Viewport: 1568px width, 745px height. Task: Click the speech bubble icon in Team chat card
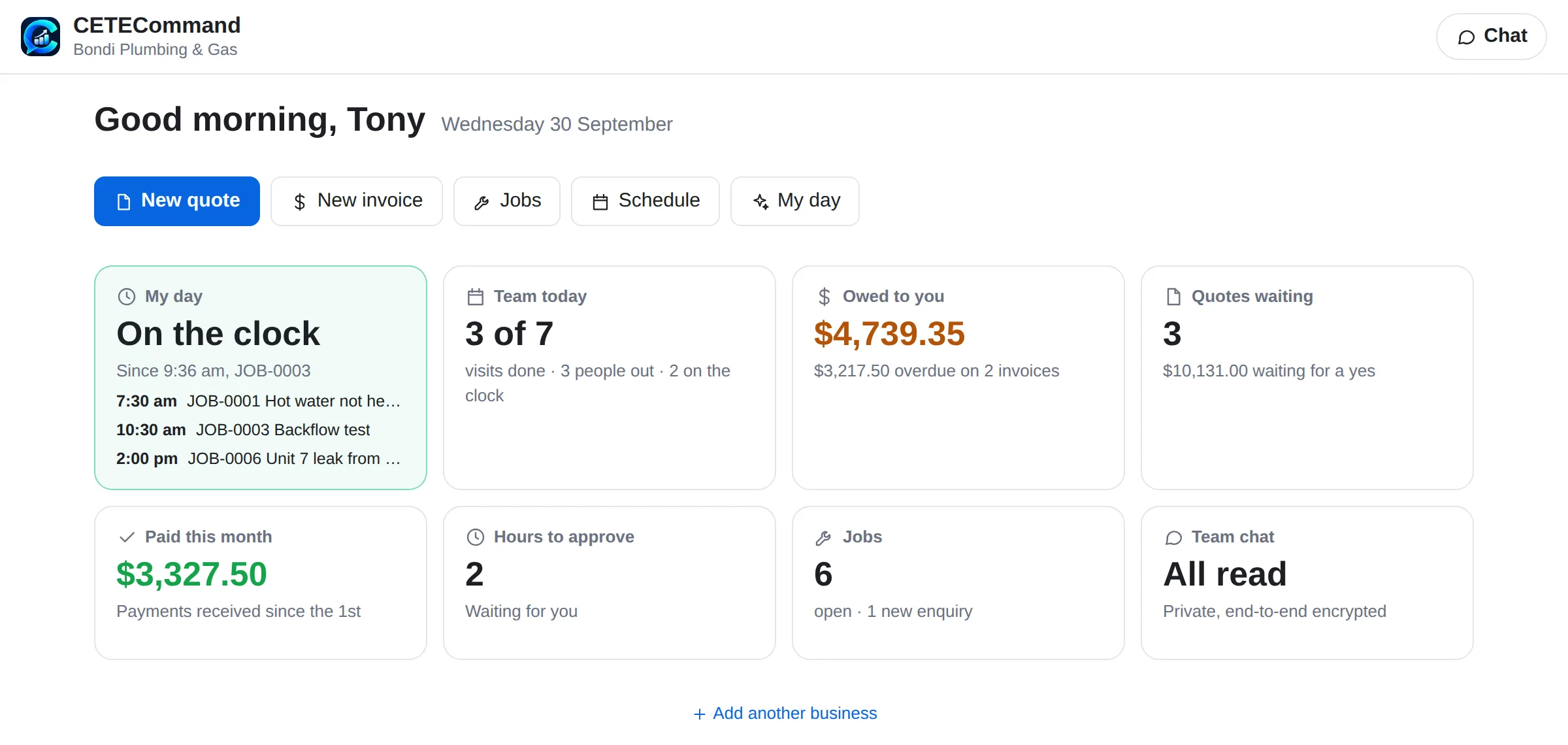click(1173, 538)
